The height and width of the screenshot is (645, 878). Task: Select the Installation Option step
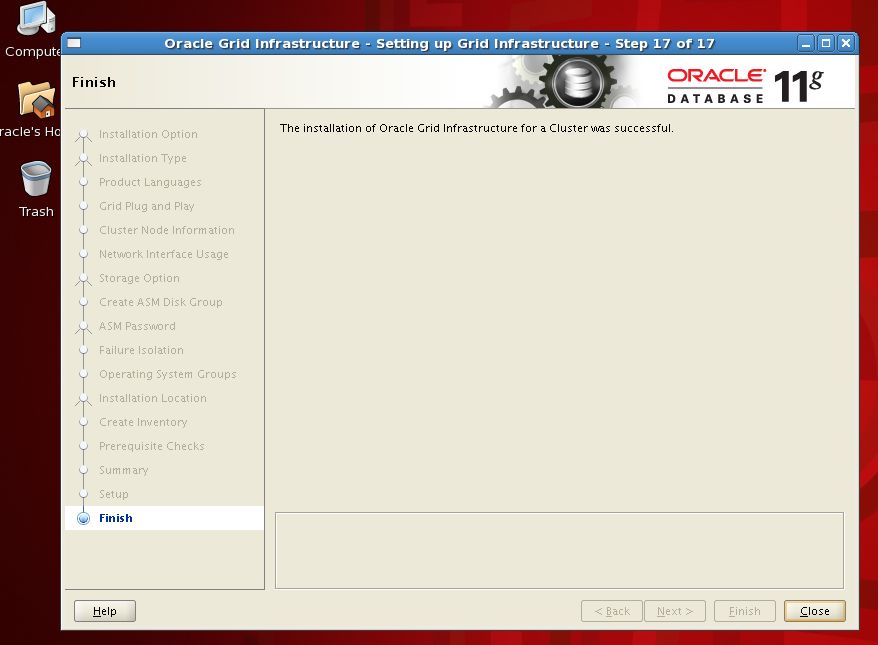pyautogui.click(x=148, y=134)
